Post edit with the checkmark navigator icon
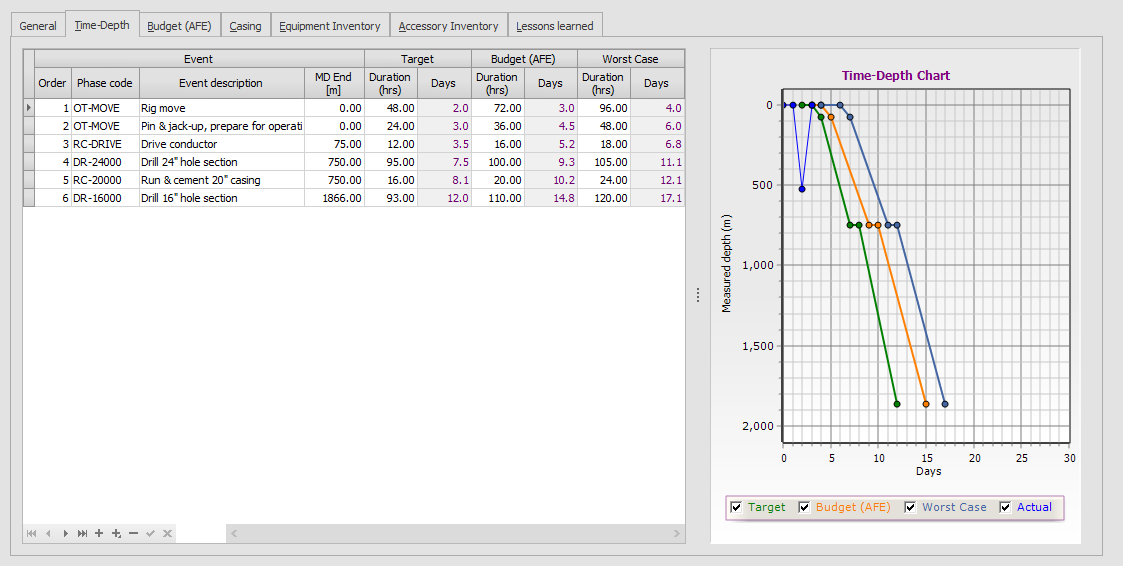1123x566 pixels. 150,534
